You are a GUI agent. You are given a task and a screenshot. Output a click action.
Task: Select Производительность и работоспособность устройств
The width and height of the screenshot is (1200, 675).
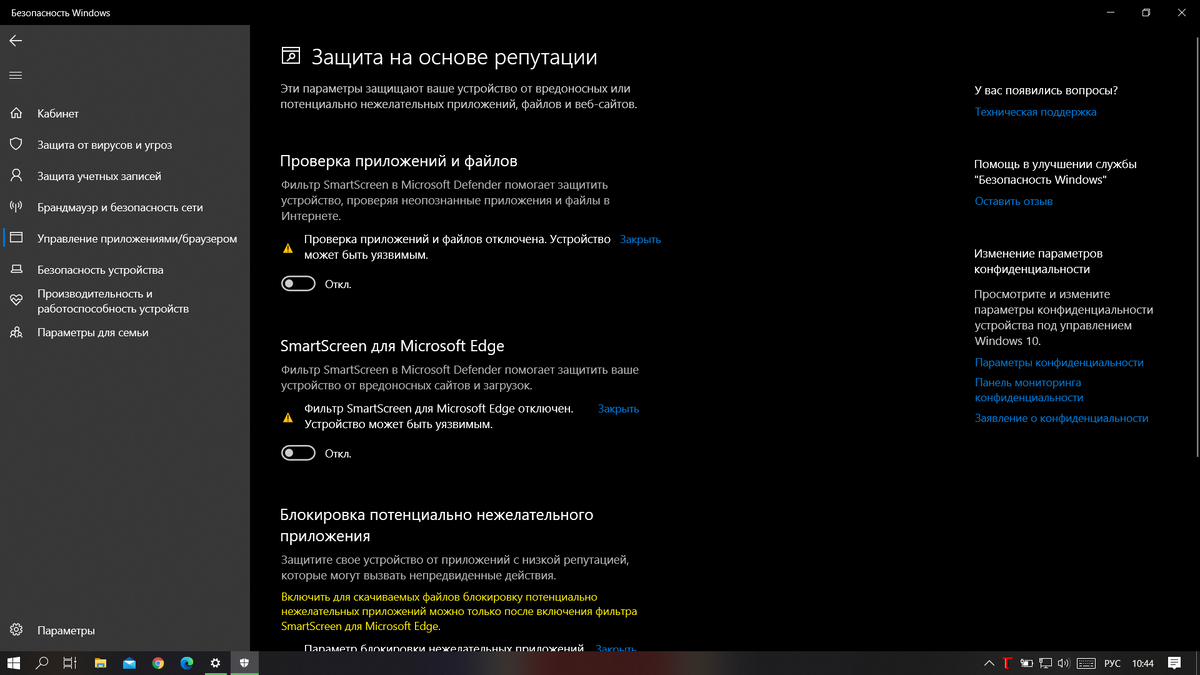tap(125, 301)
